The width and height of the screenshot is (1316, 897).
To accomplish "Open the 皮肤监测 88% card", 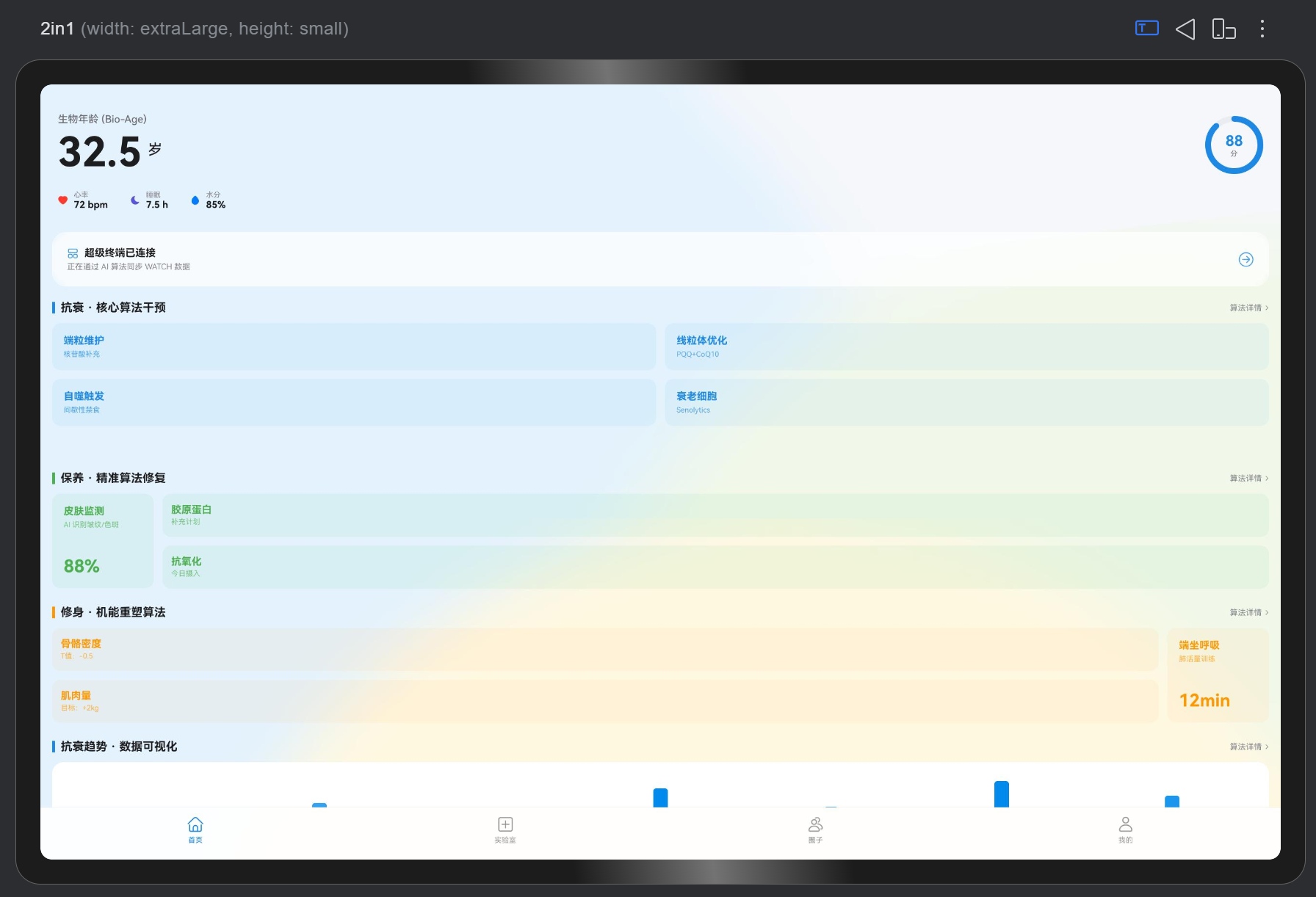I will pos(103,541).
